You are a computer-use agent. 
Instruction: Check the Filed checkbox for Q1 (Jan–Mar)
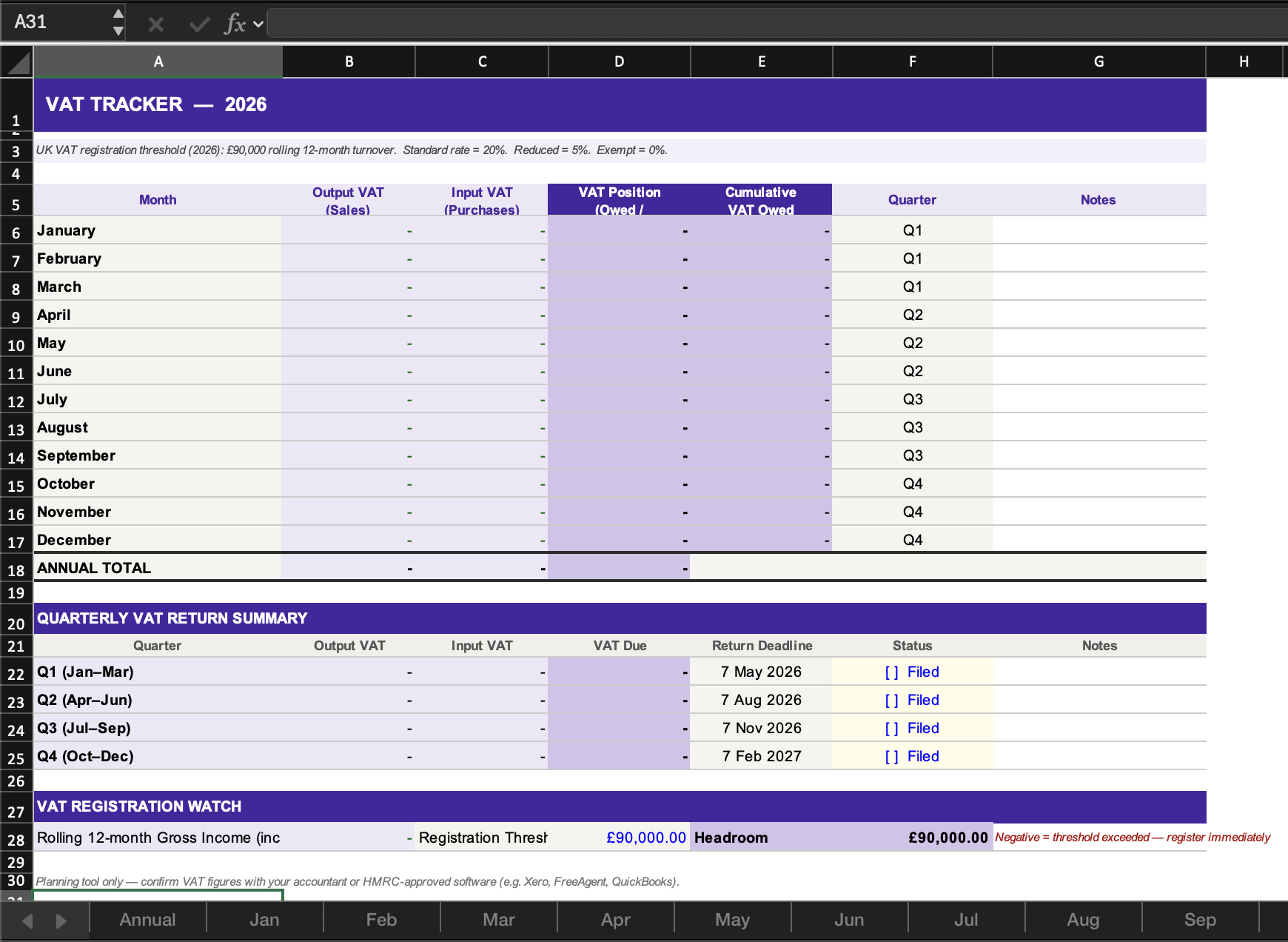point(890,672)
